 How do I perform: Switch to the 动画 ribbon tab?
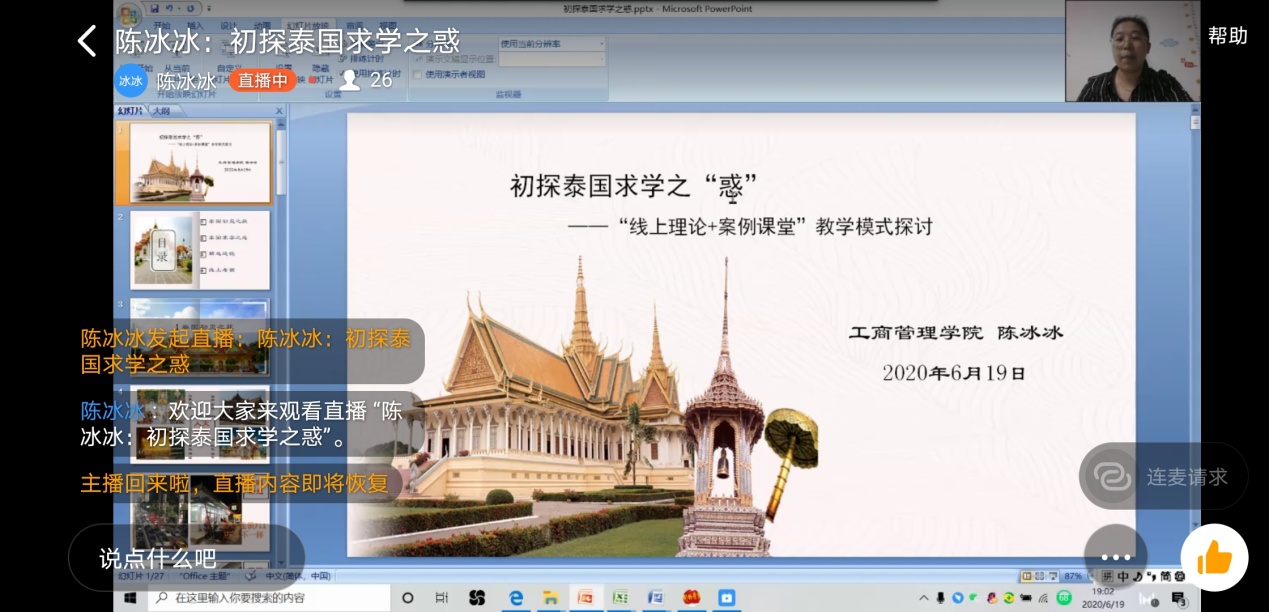click(x=262, y=27)
